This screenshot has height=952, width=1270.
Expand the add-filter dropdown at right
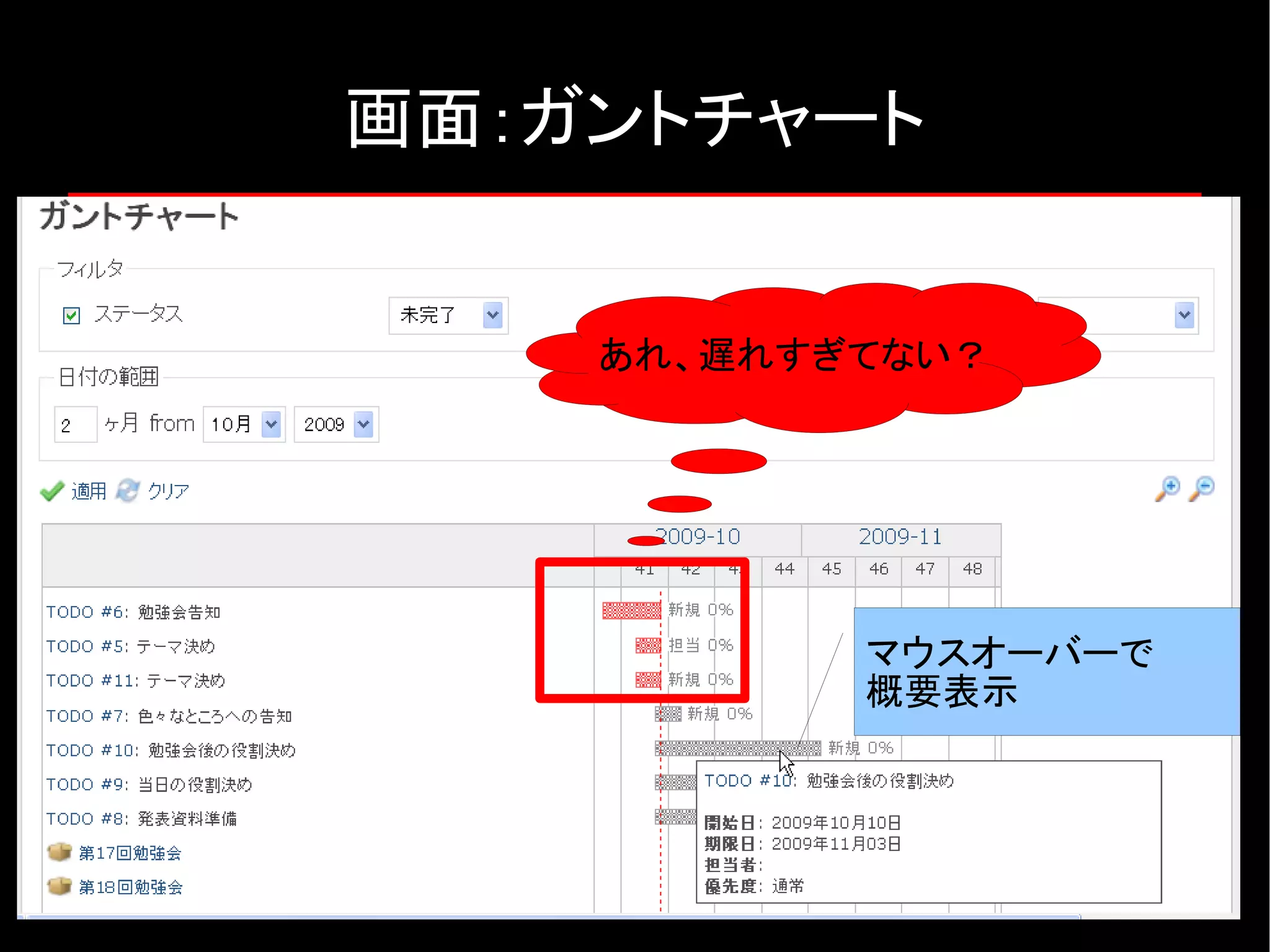1183,316
